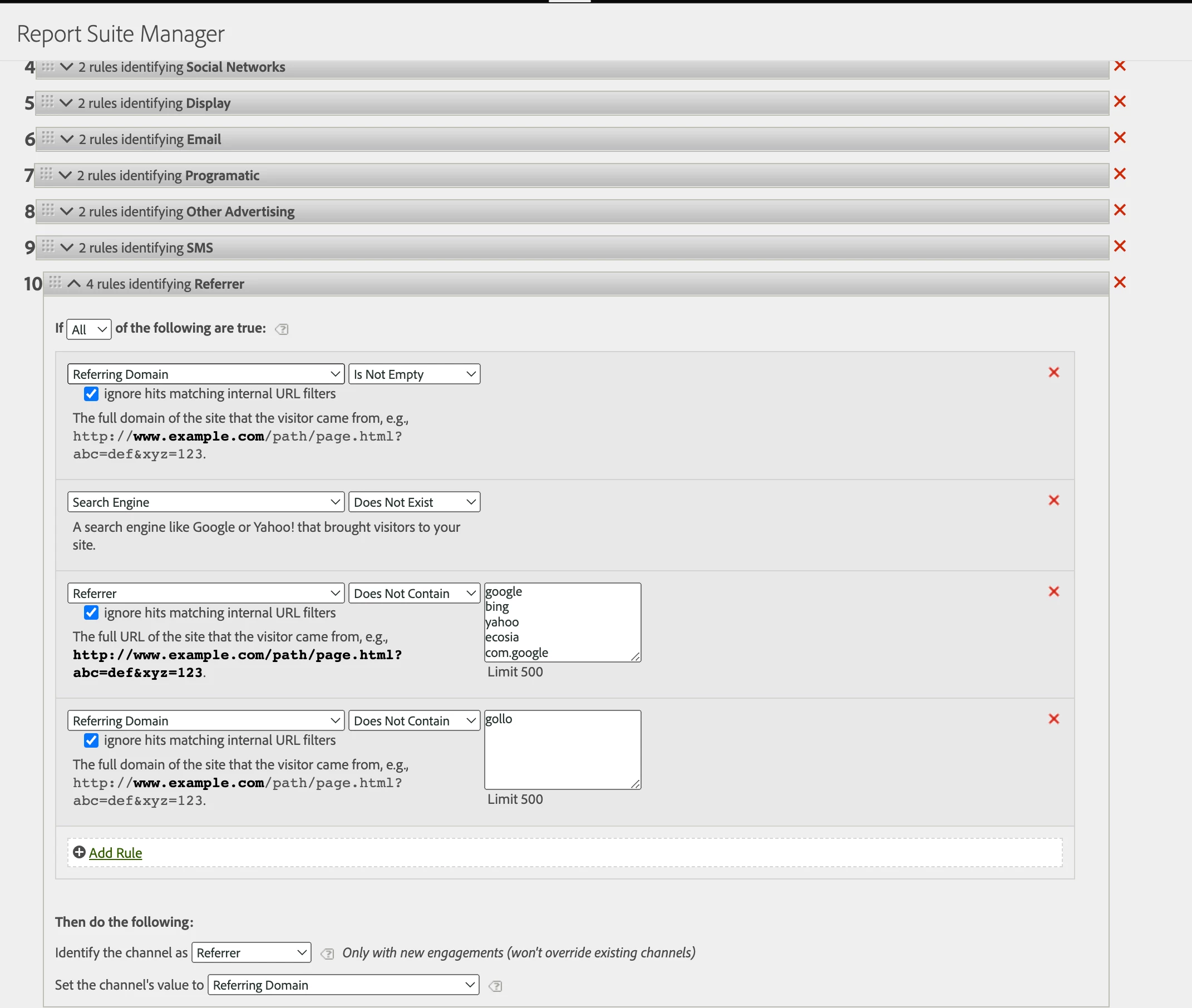Expand the Other Advertising rule set
This screenshot has width=1192, height=1008.
(x=66, y=211)
